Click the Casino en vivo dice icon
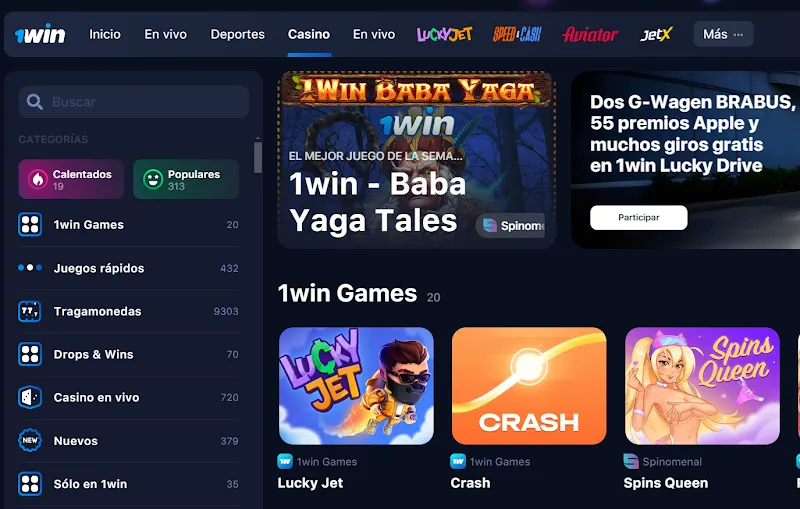 pyautogui.click(x=30, y=397)
